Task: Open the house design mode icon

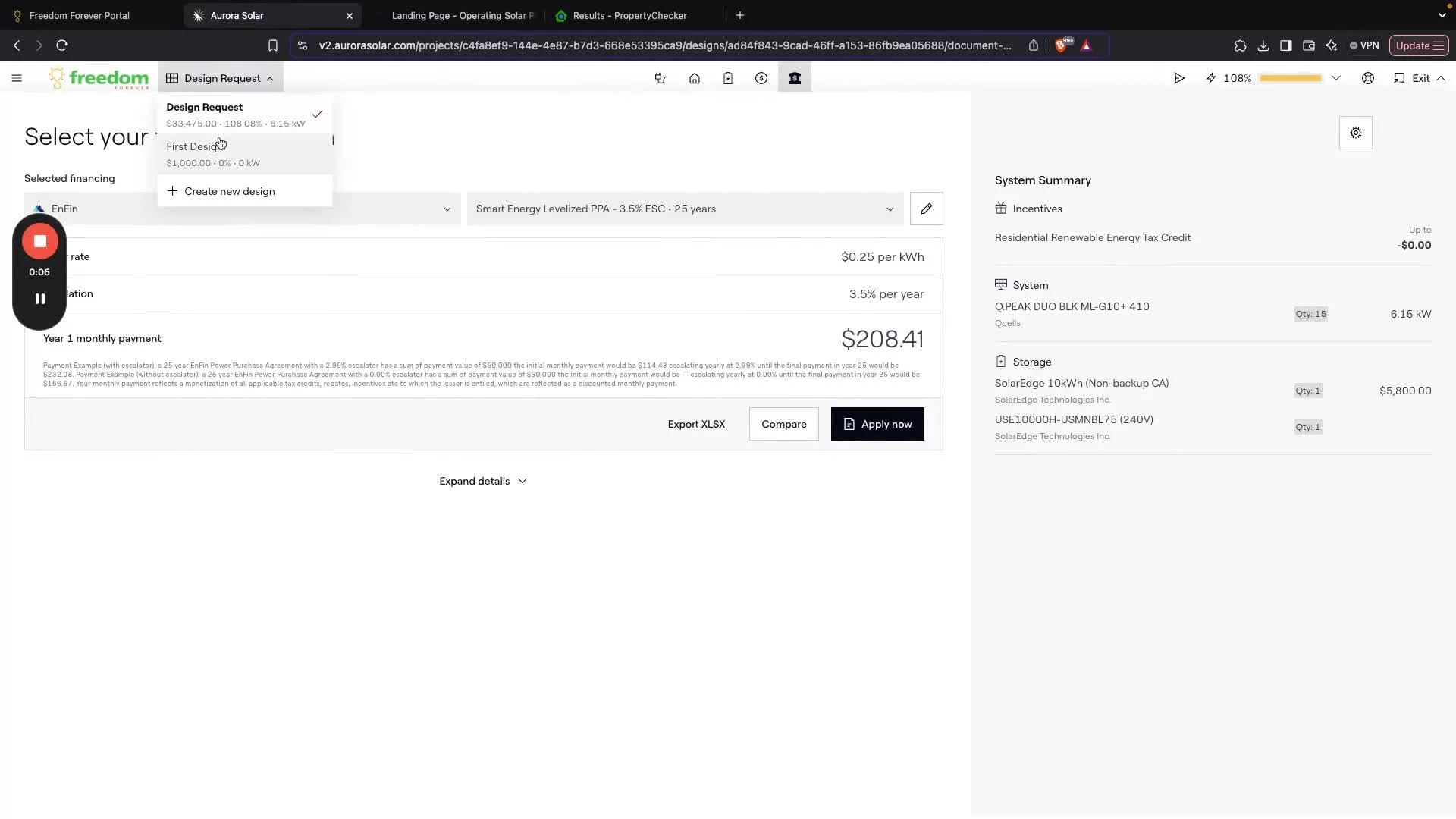Action: (x=695, y=78)
